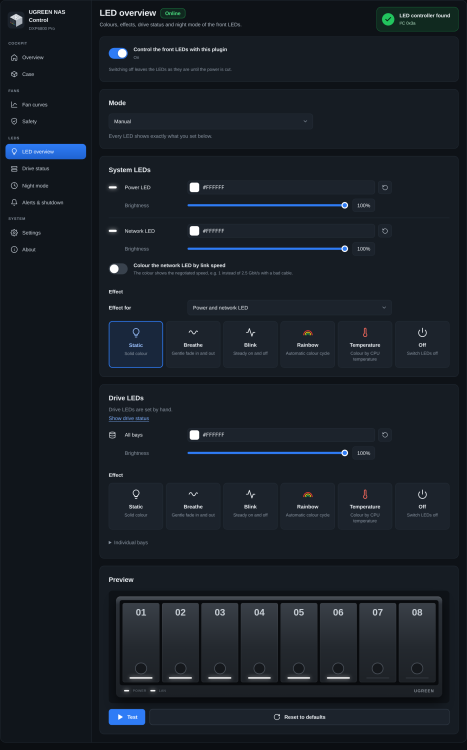The image size is (467, 750).
Task: Open Night mode settings page
Action: tap(45, 186)
